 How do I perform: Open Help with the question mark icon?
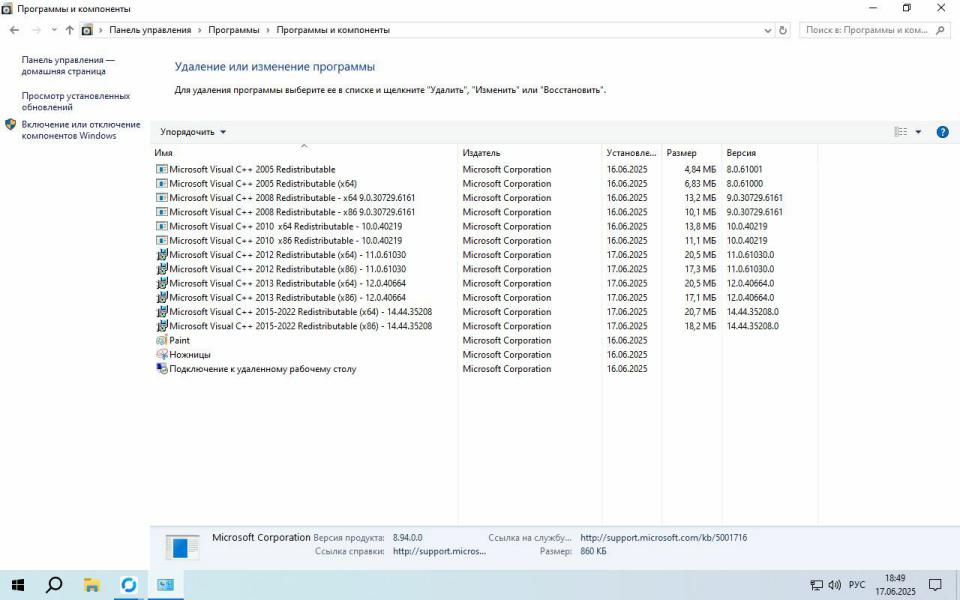pos(942,132)
